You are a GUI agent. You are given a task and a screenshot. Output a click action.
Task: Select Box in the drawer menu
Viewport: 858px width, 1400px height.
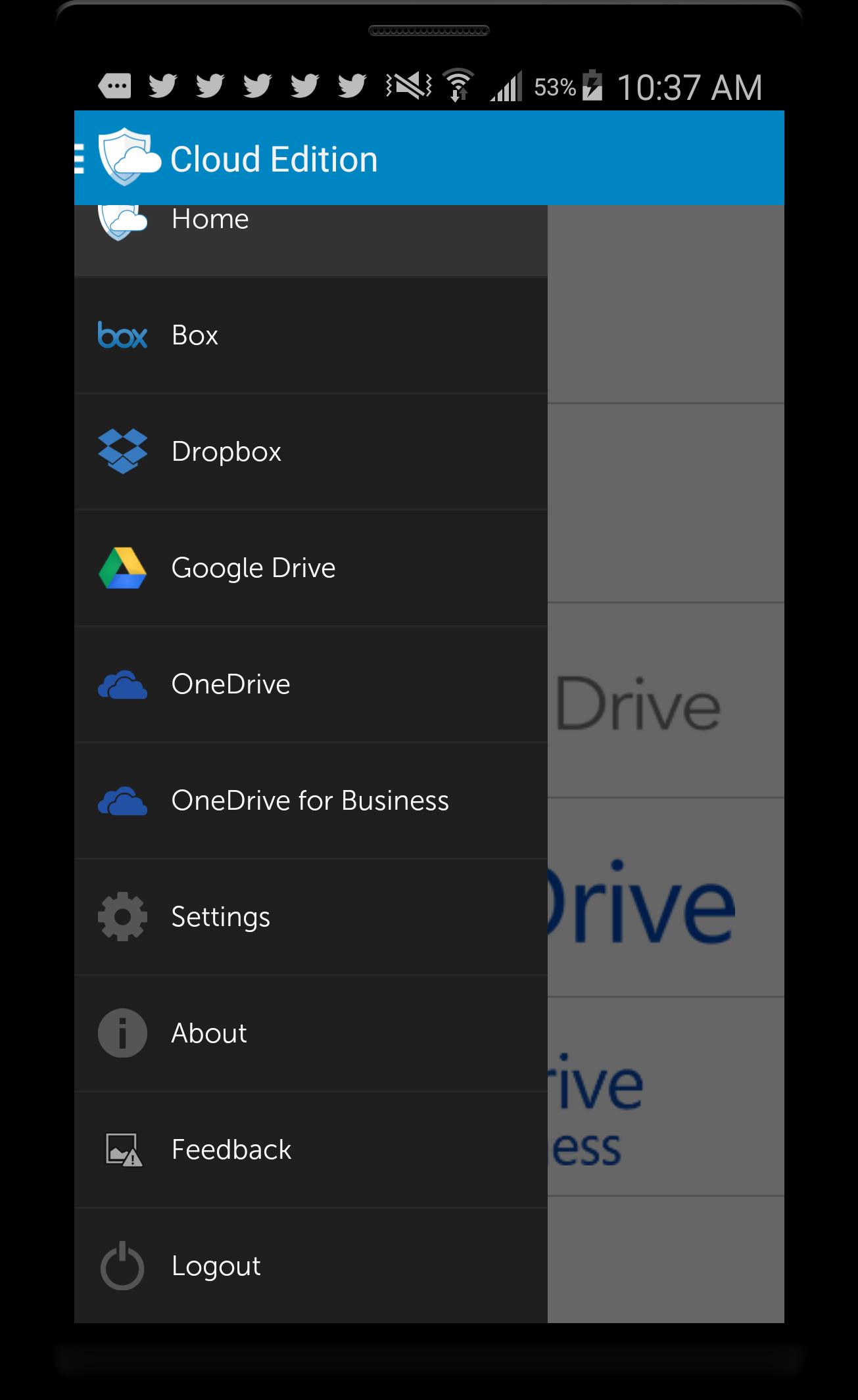[195, 335]
